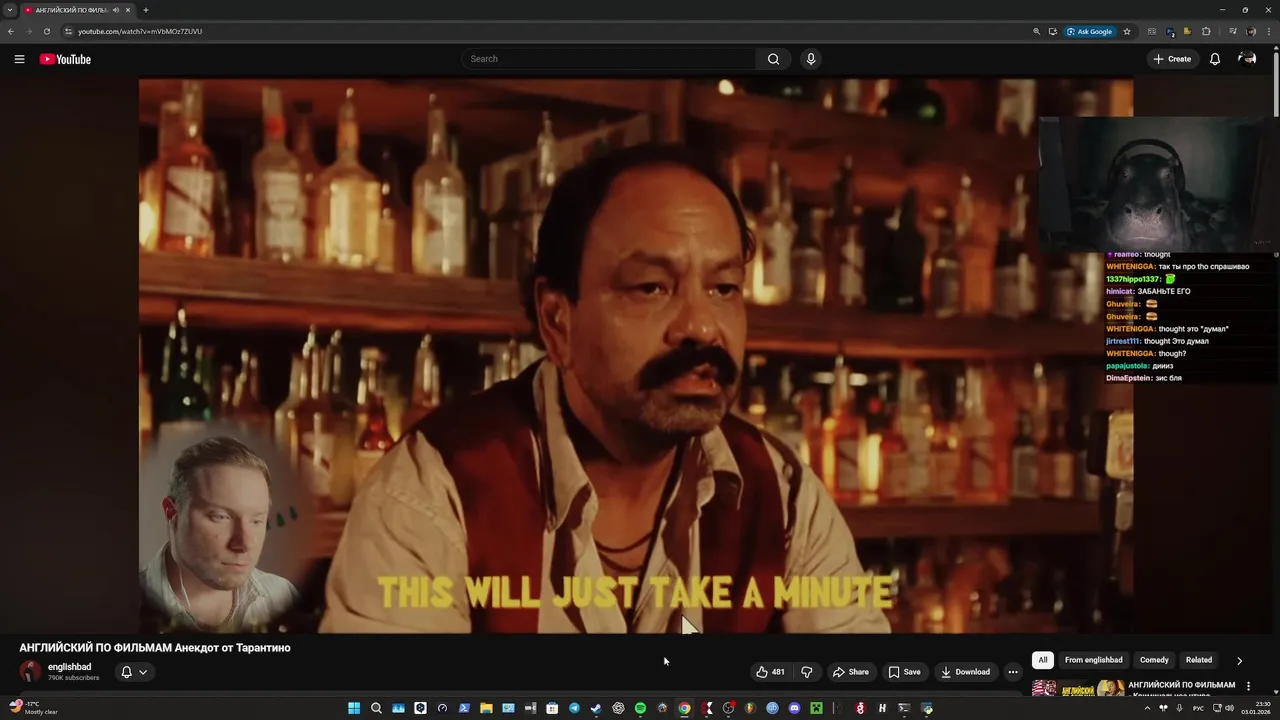This screenshot has height=720, width=1280.
Task: Open the Chrome extensions puzzle icon
Action: pyautogui.click(x=1206, y=31)
